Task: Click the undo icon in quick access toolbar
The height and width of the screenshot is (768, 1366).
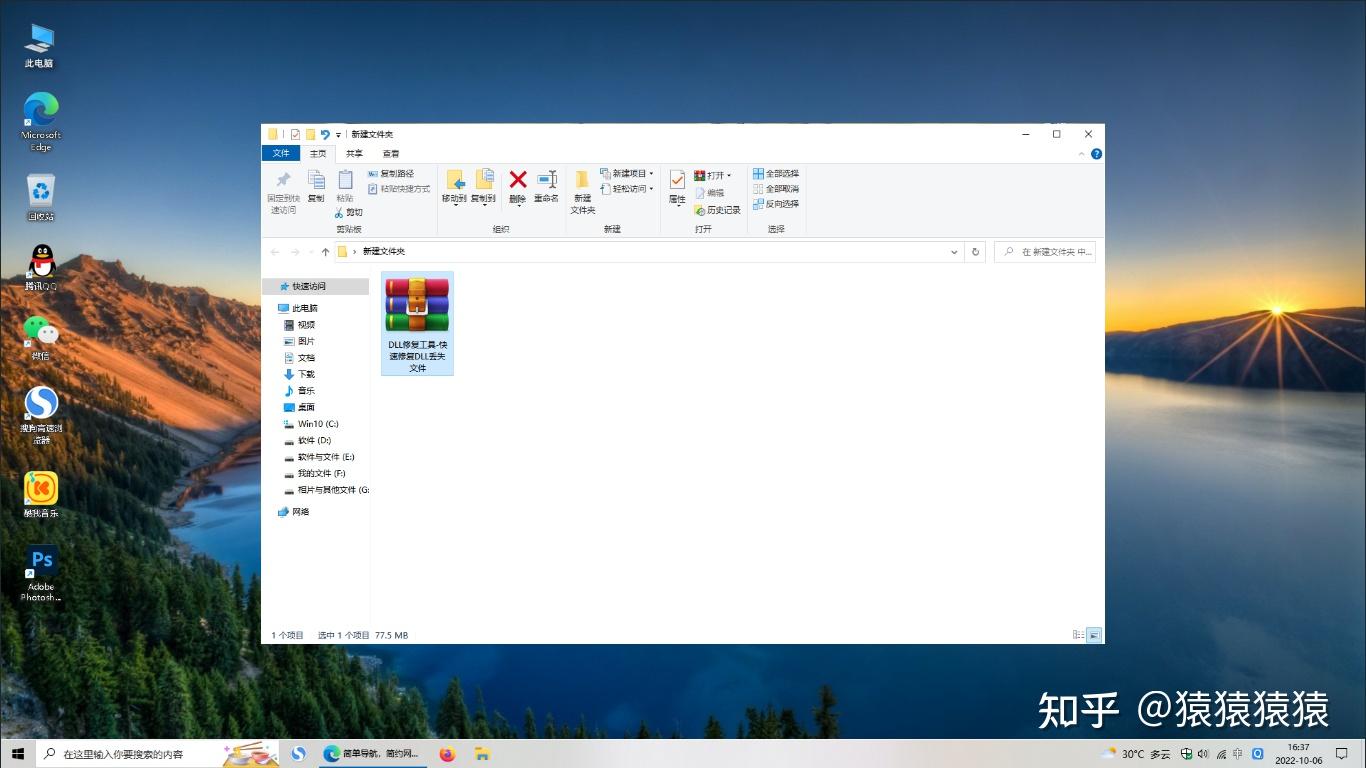Action: click(325, 134)
